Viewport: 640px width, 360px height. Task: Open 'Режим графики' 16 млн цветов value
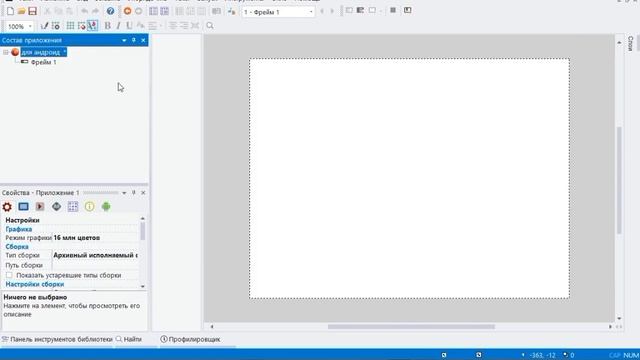96,238
